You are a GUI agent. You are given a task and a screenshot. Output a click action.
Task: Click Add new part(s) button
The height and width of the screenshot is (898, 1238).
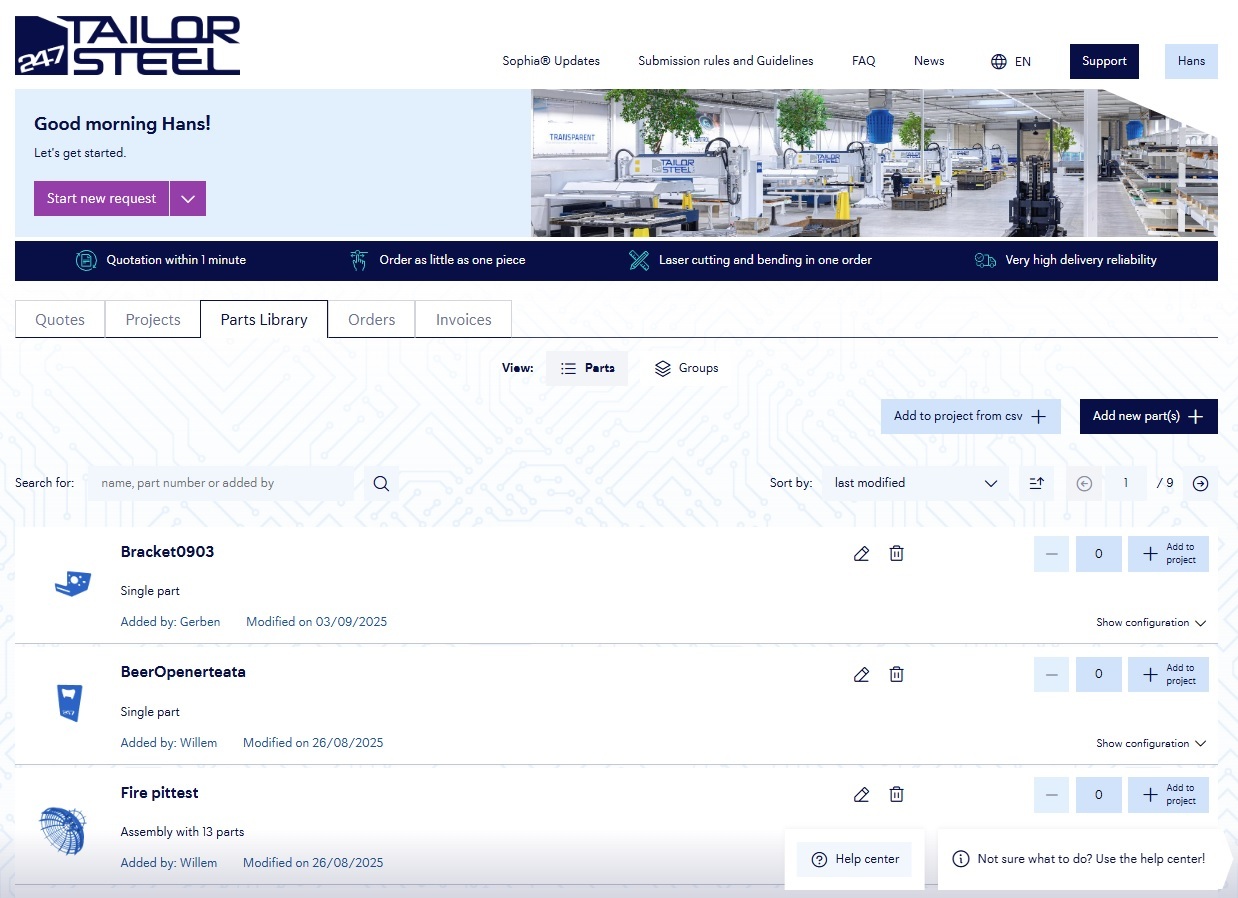point(1148,416)
